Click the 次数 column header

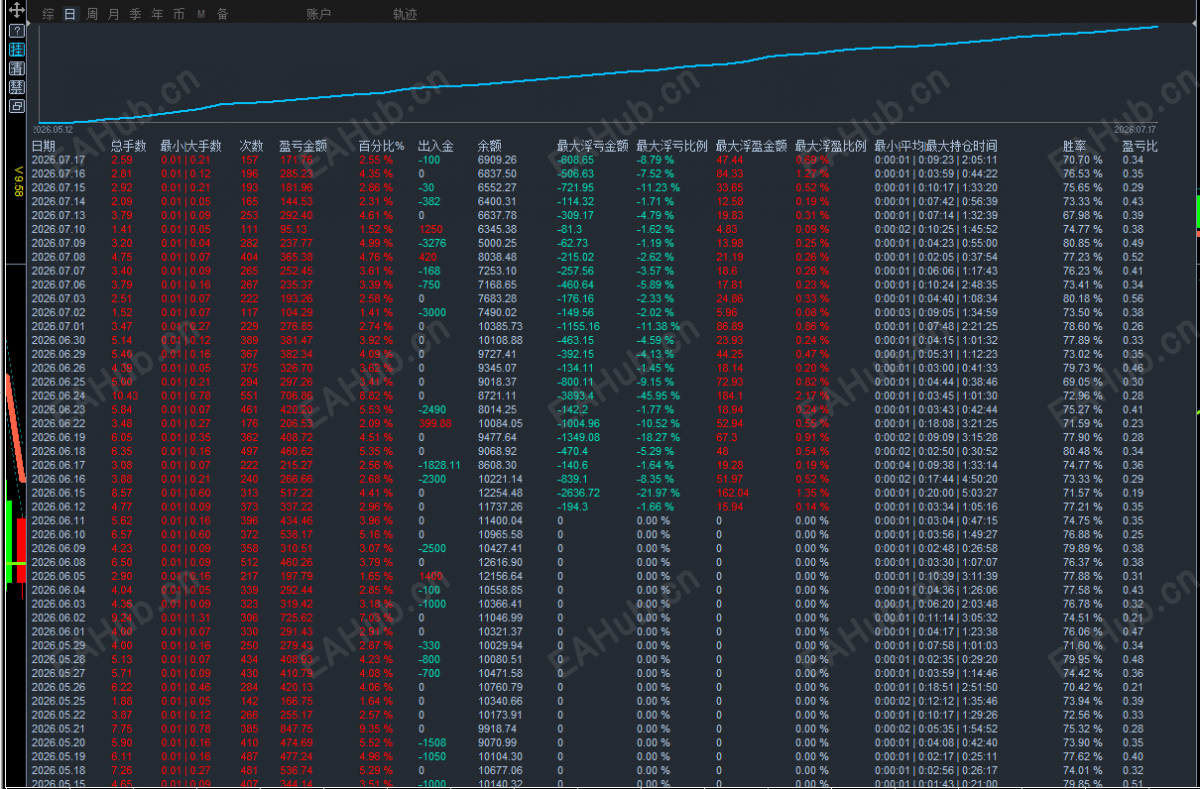[252, 146]
